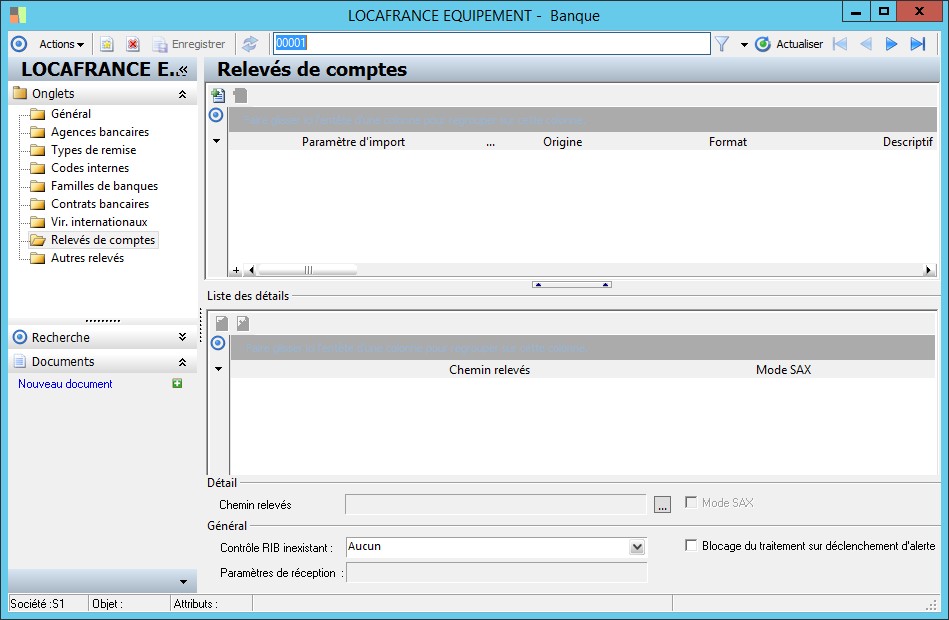Click the Descriptif column header

coord(907,142)
